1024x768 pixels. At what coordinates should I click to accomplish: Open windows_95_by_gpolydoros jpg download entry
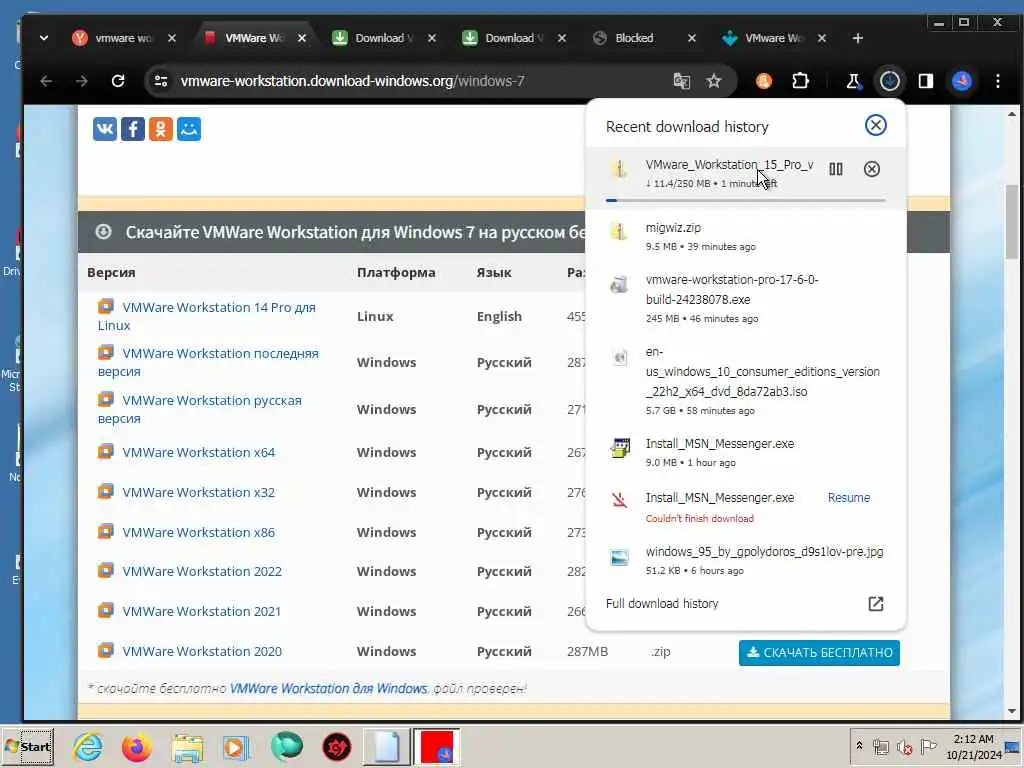pyautogui.click(x=746, y=560)
